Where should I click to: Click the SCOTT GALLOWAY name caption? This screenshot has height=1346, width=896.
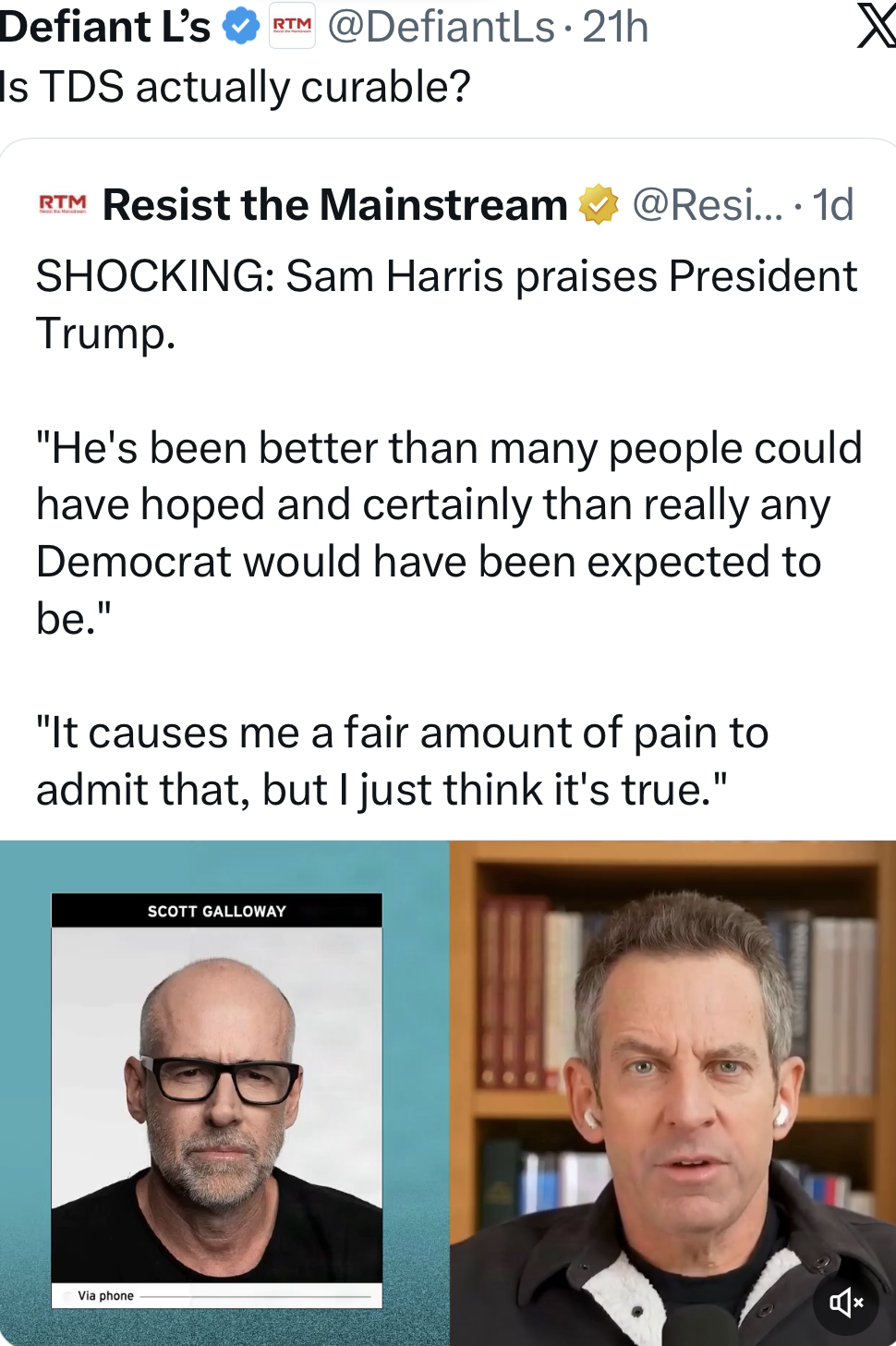coord(217,911)
